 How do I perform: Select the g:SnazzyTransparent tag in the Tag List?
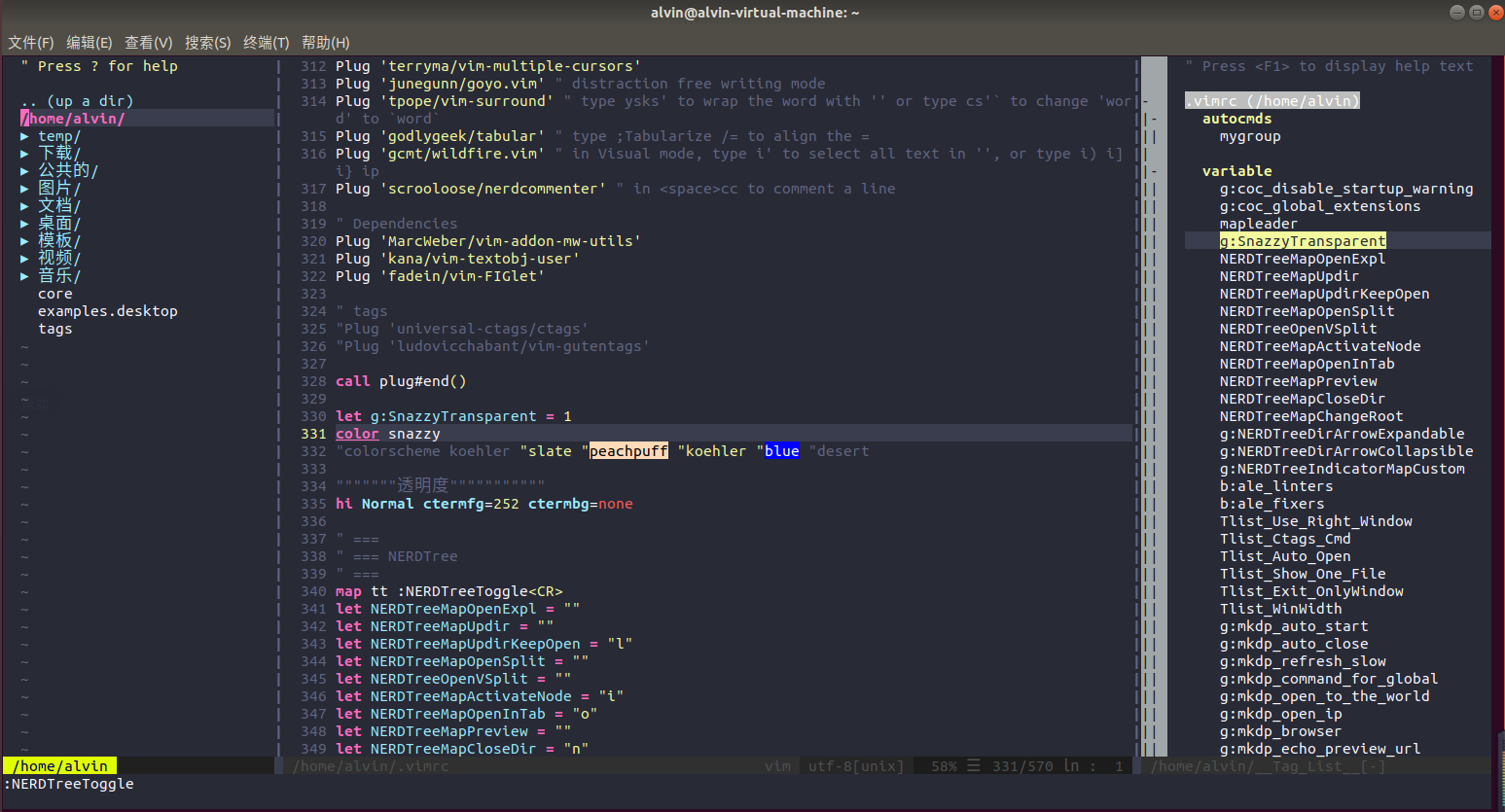[x=1304, y=240]
